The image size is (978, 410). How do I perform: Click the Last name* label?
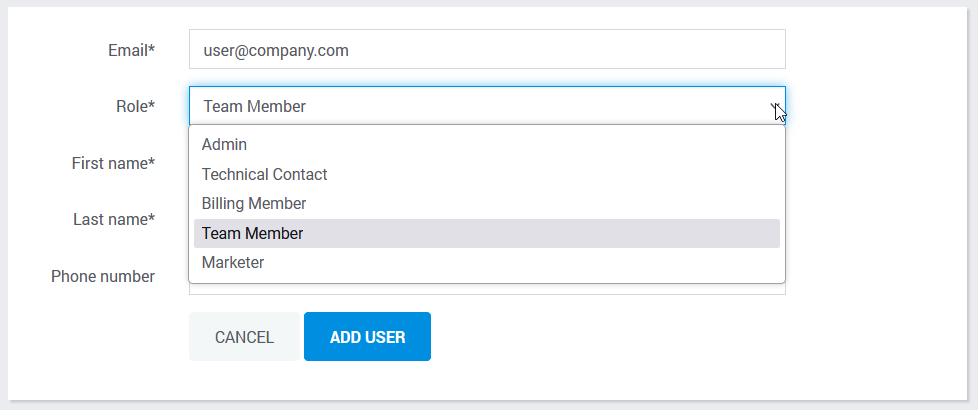tap(114, 220)
